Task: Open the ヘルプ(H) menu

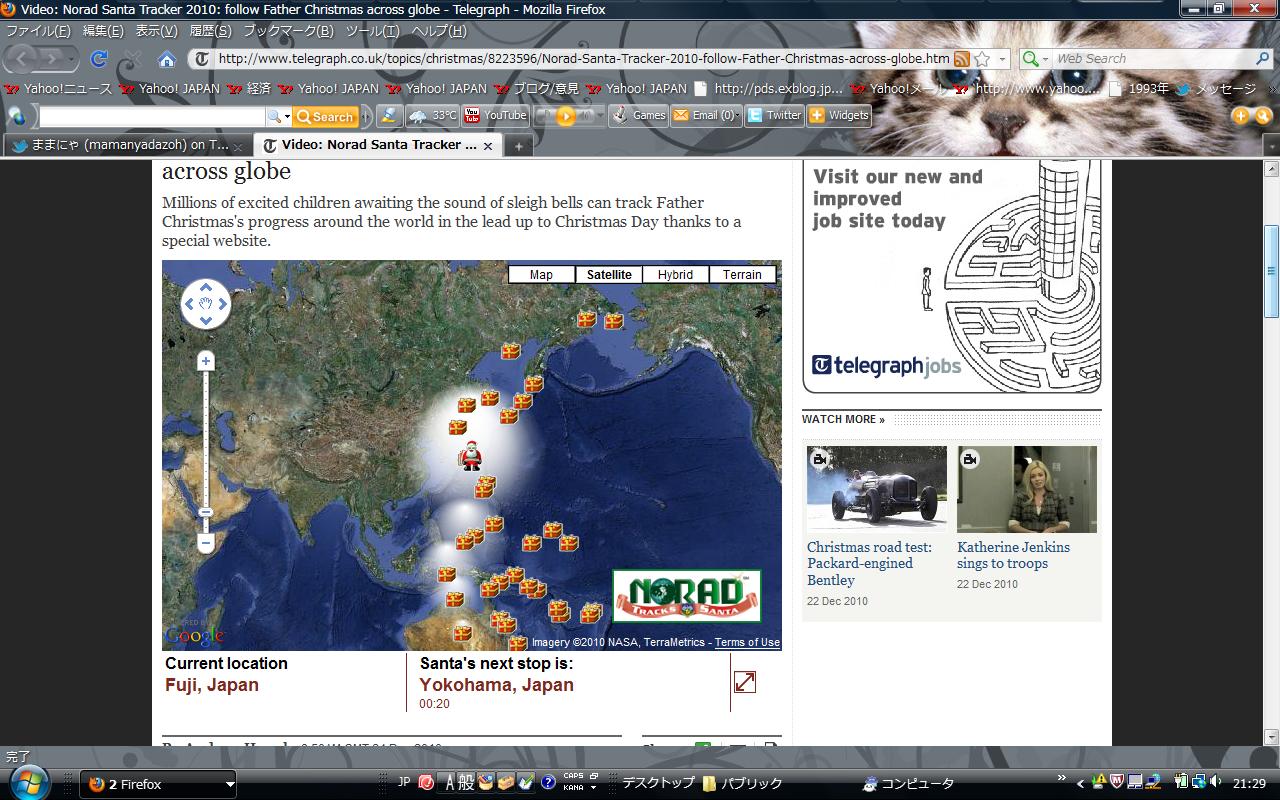Action: pyautogui.click(x=438, y=31)
